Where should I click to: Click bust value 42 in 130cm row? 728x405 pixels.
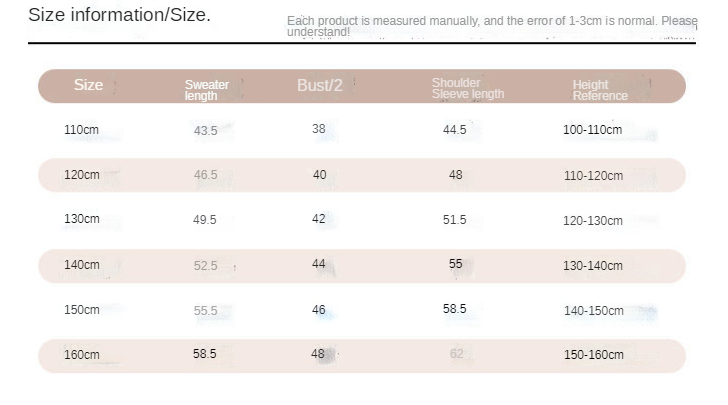coord(319,219)
